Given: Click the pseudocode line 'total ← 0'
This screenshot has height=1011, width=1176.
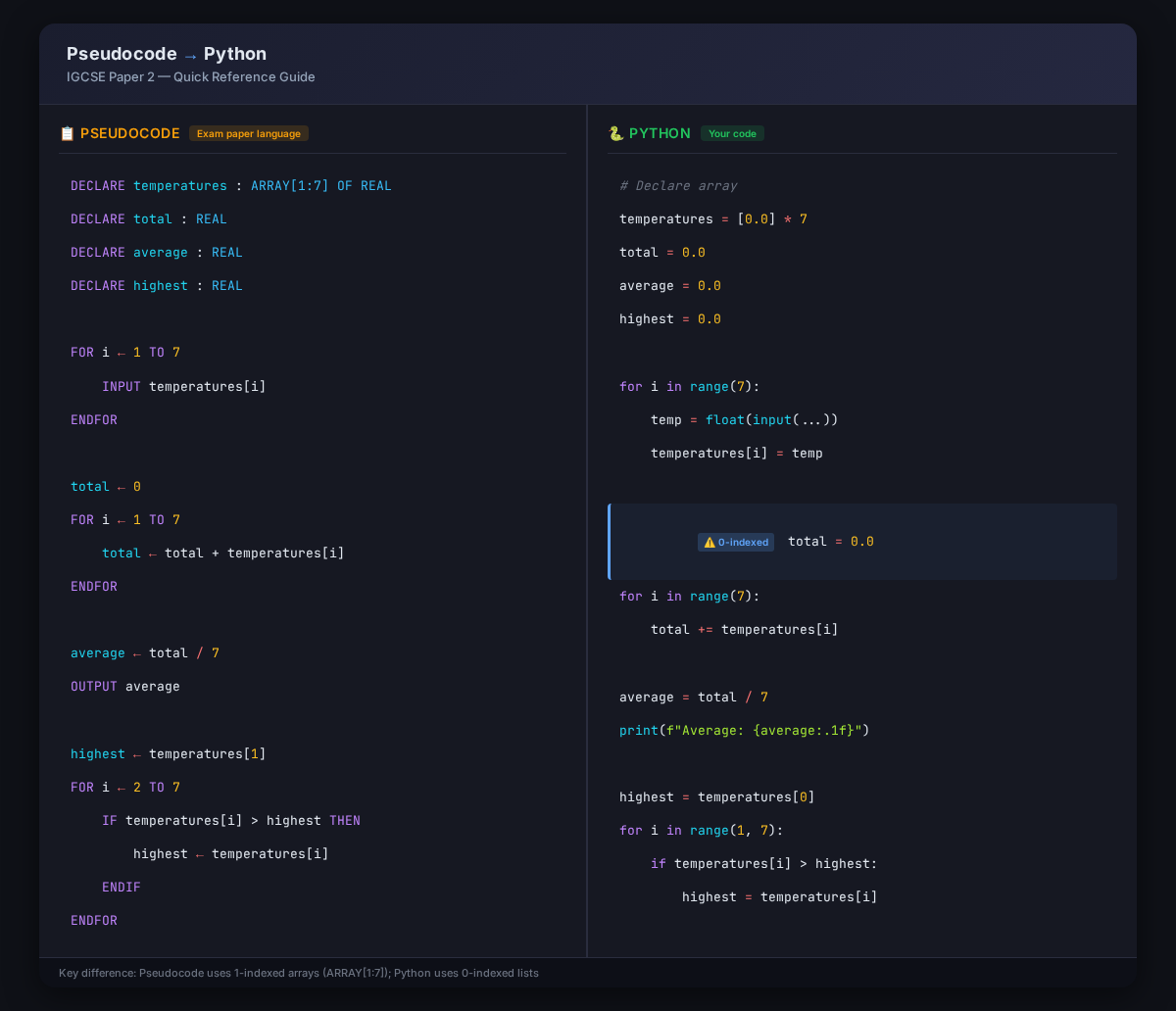Looking at the screenshot, I should (x=106, y=487).
